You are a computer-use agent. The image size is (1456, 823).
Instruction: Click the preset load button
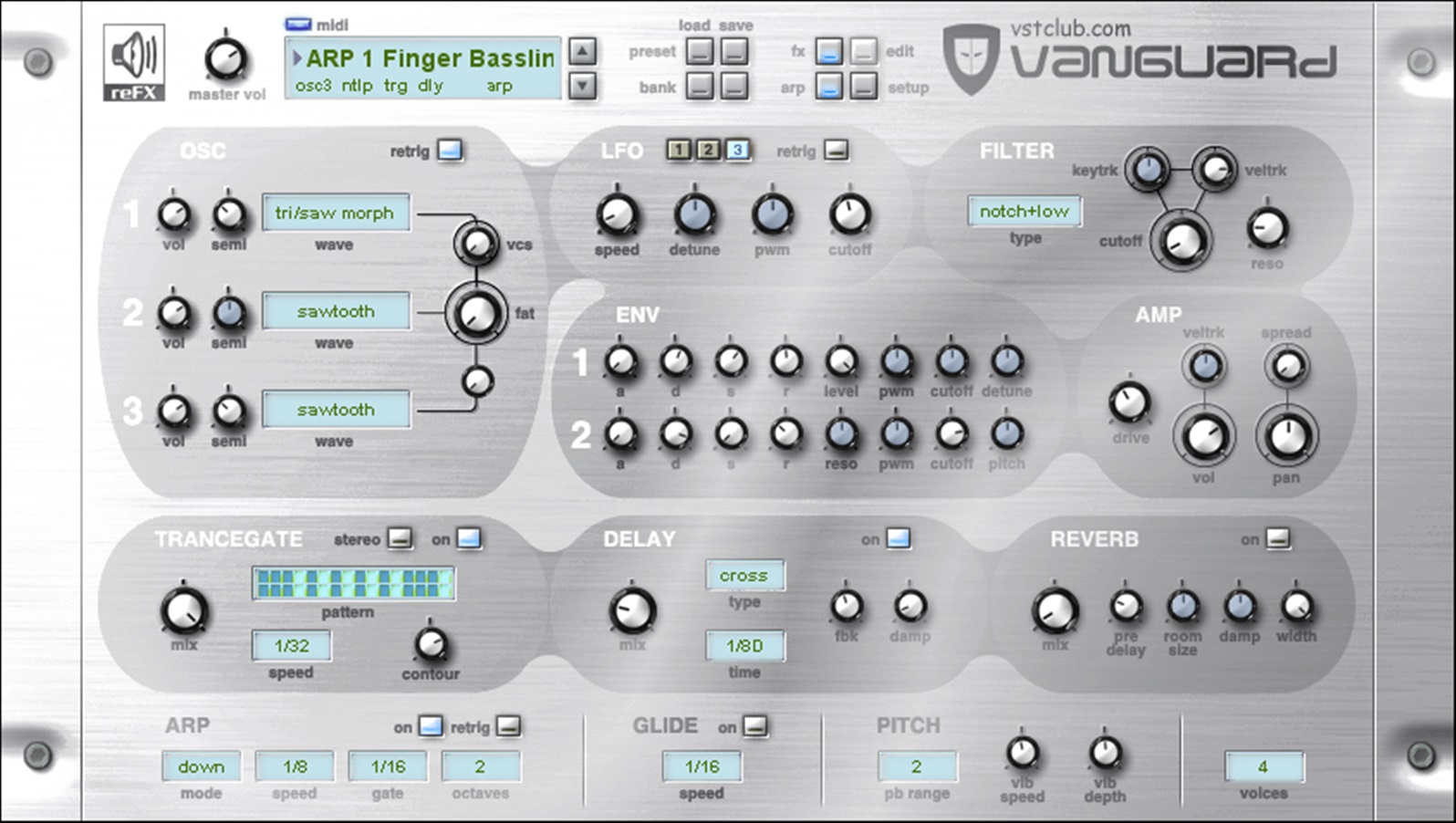tap(700, 52)
